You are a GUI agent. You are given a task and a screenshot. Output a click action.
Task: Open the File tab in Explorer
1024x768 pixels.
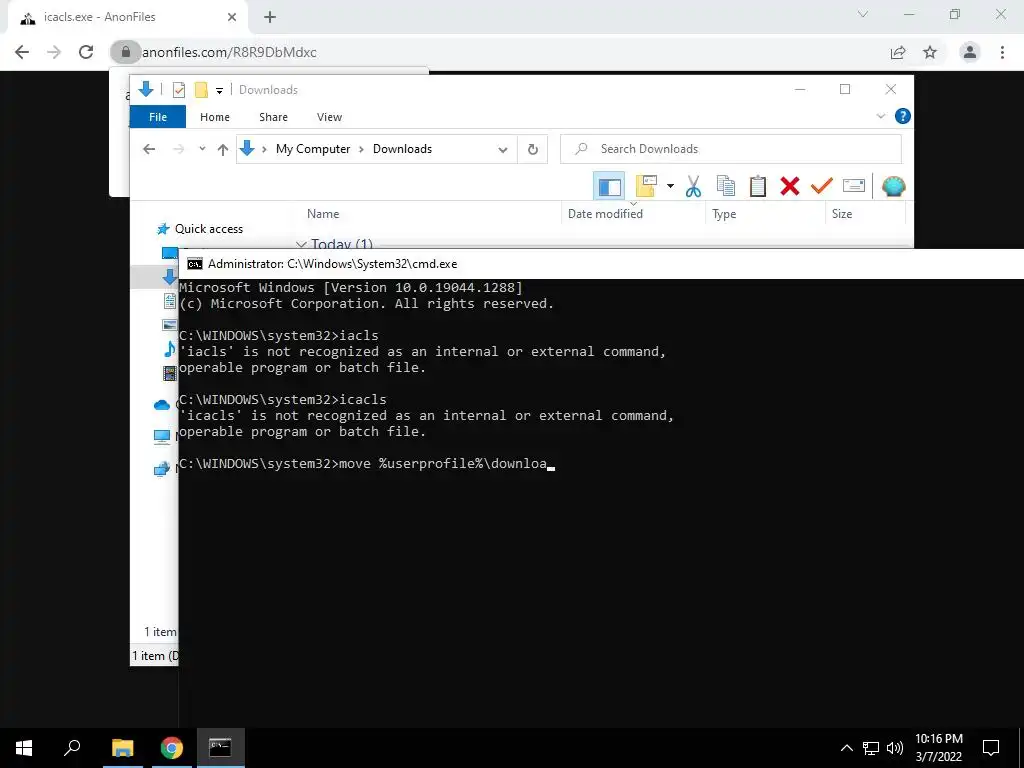coord(158,117)
